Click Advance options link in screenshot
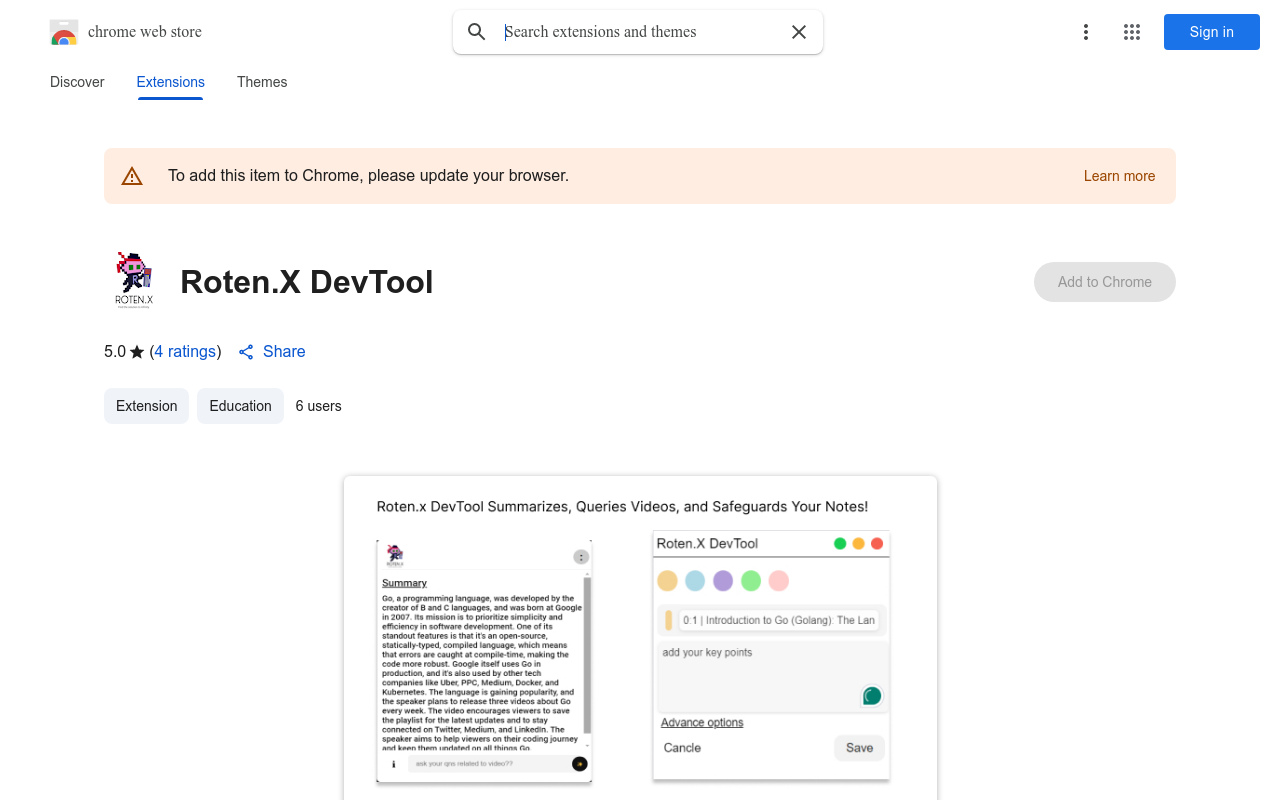 (x=702, y=723)
